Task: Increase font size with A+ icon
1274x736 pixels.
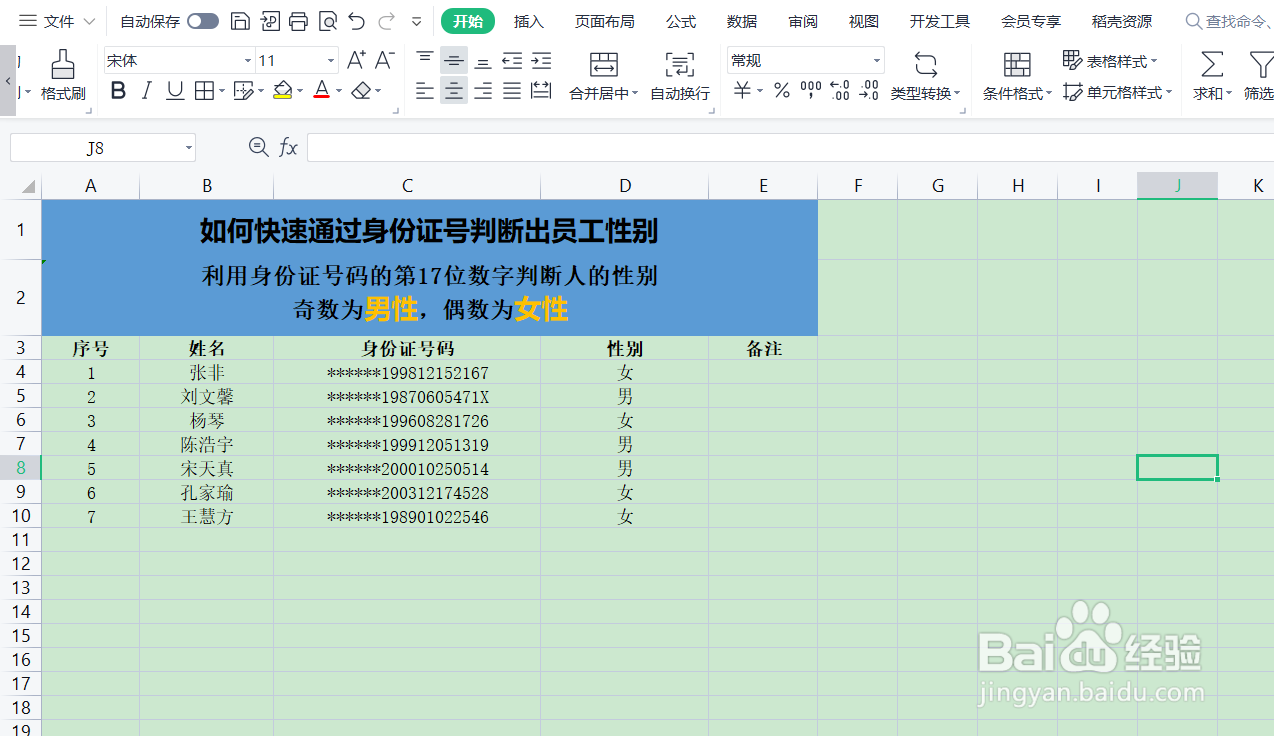Action: (356, 61)
